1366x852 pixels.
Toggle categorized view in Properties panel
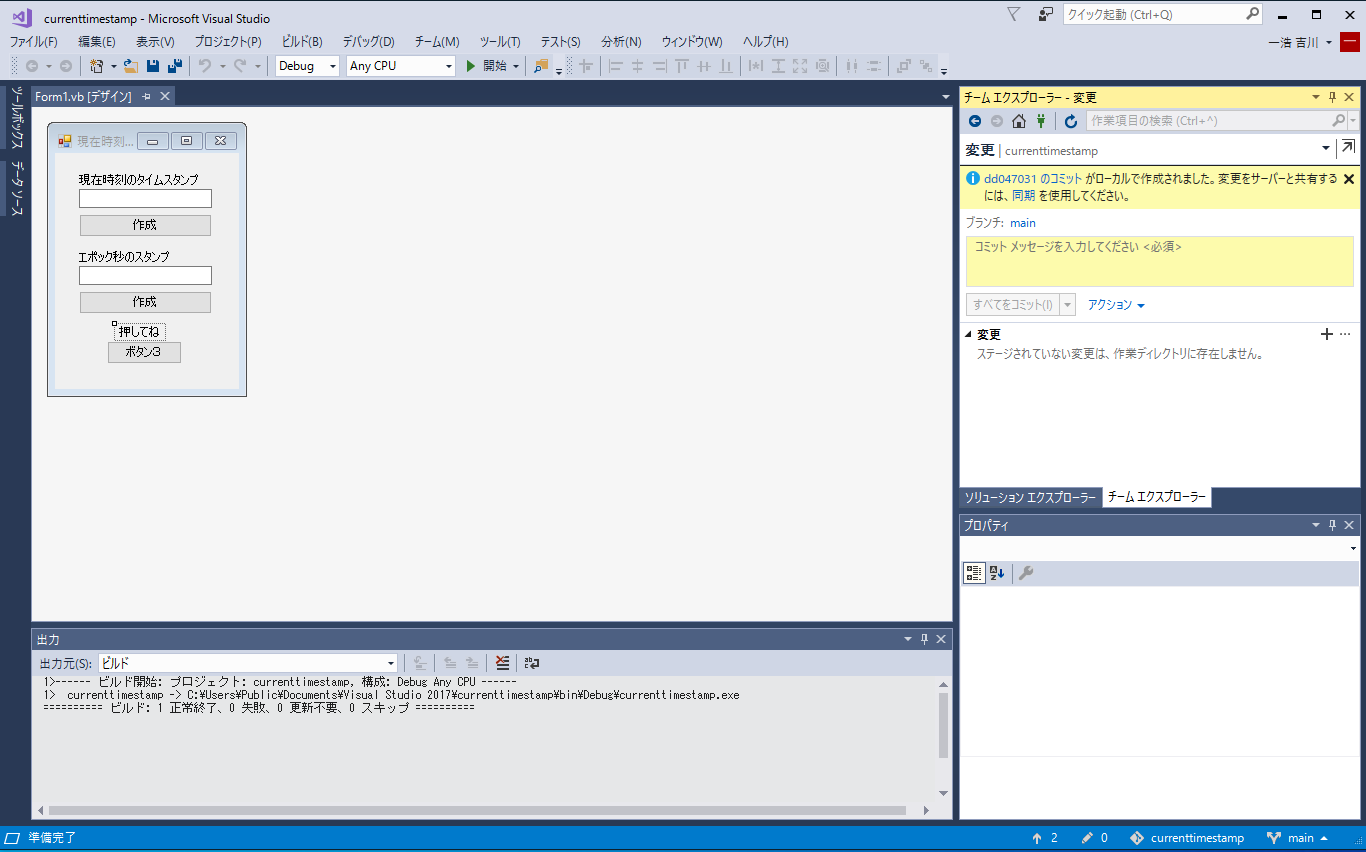click(x=973, y=573)
